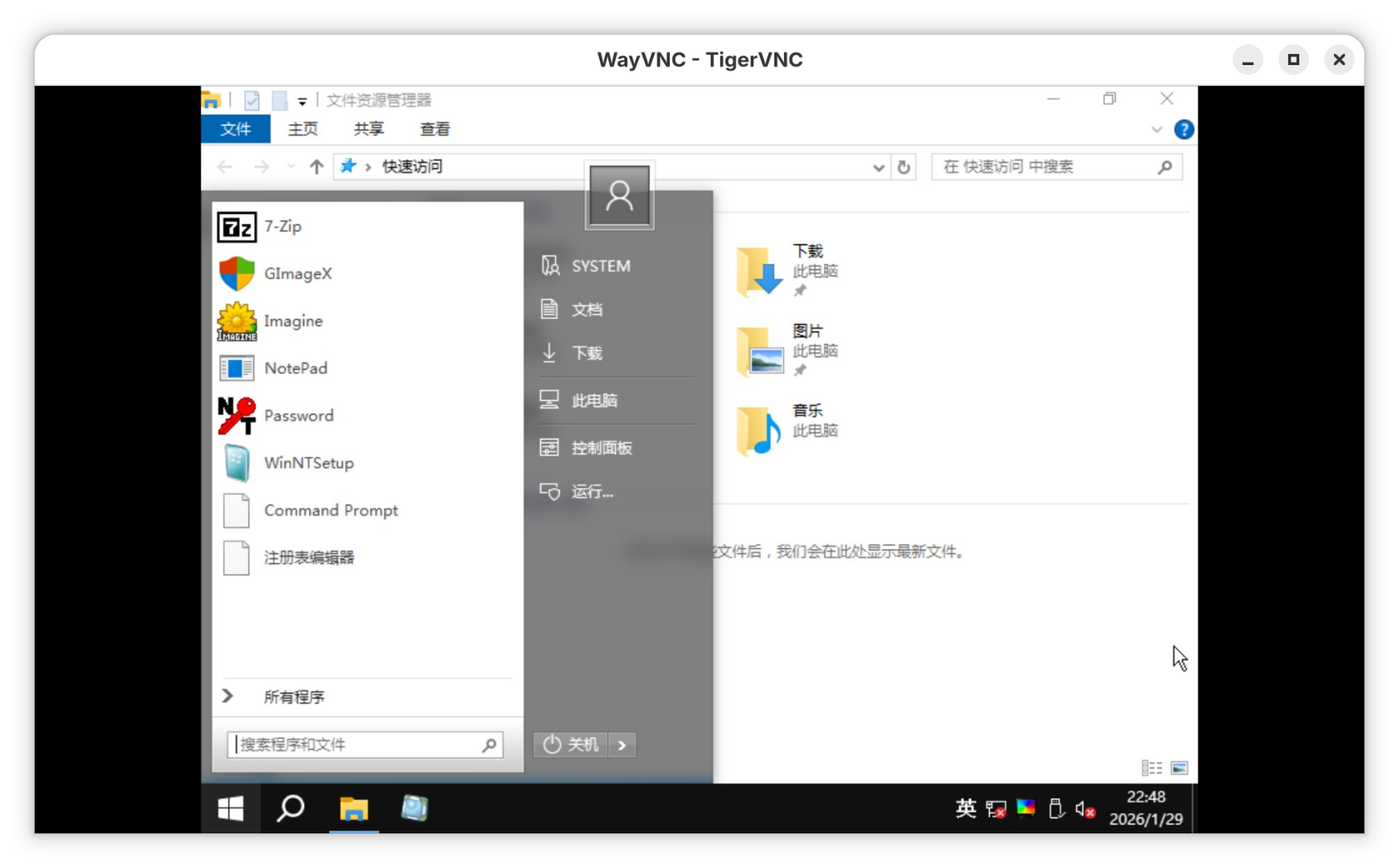Open Command Prompt
Screen dimensions: 1399x868
coord(330,511)
